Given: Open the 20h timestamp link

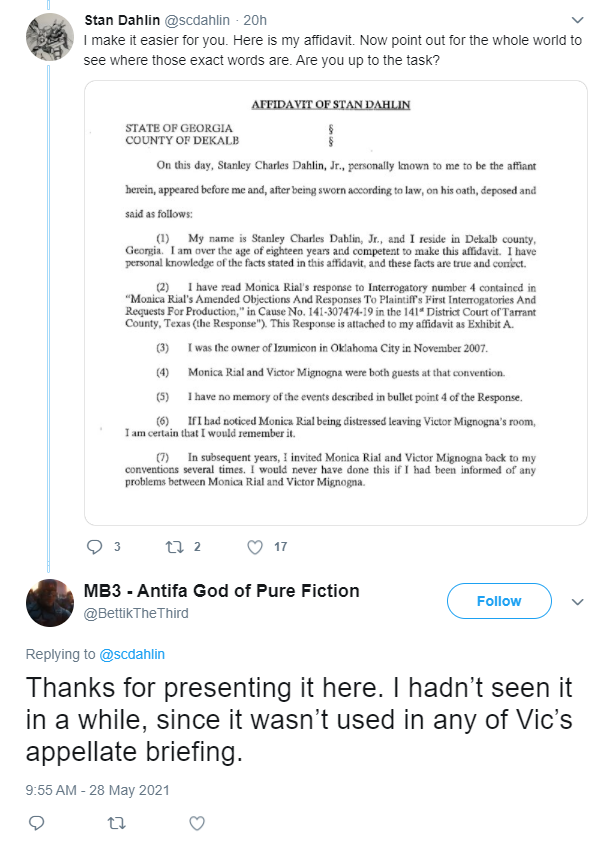Looking at the screenshot, I should [255, 20].
